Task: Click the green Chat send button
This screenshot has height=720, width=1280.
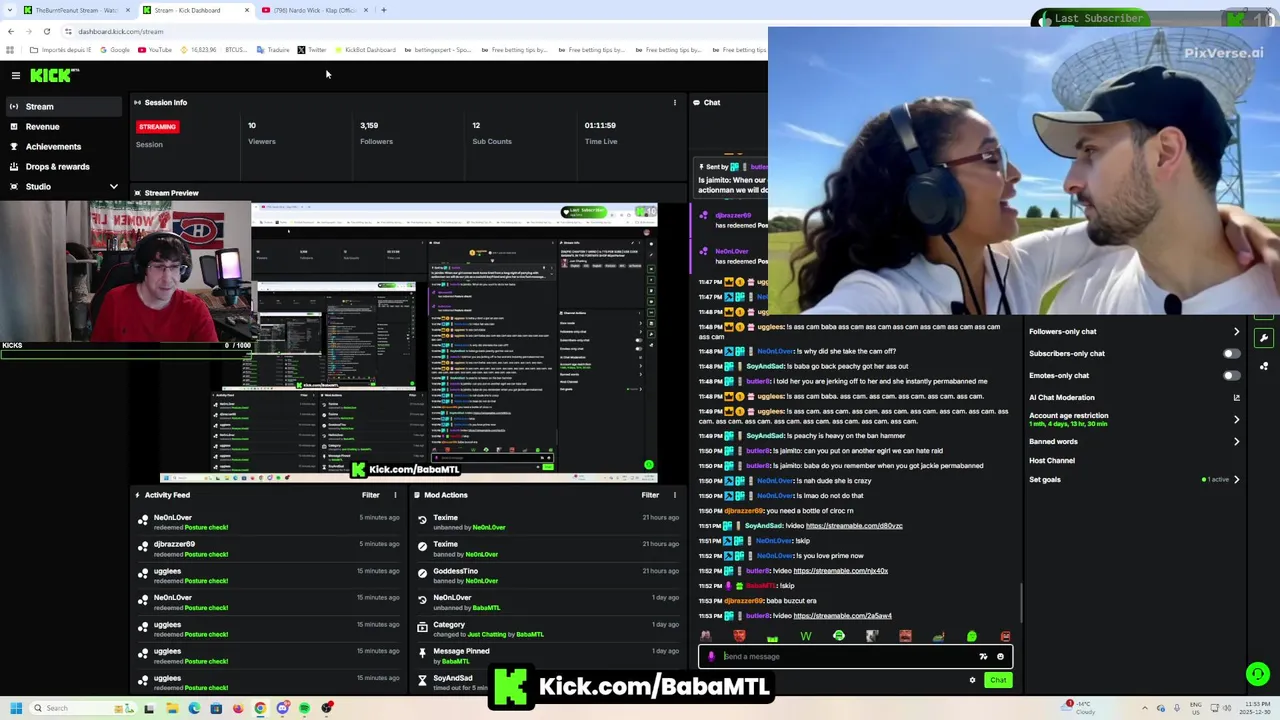Action: point(998,680)
